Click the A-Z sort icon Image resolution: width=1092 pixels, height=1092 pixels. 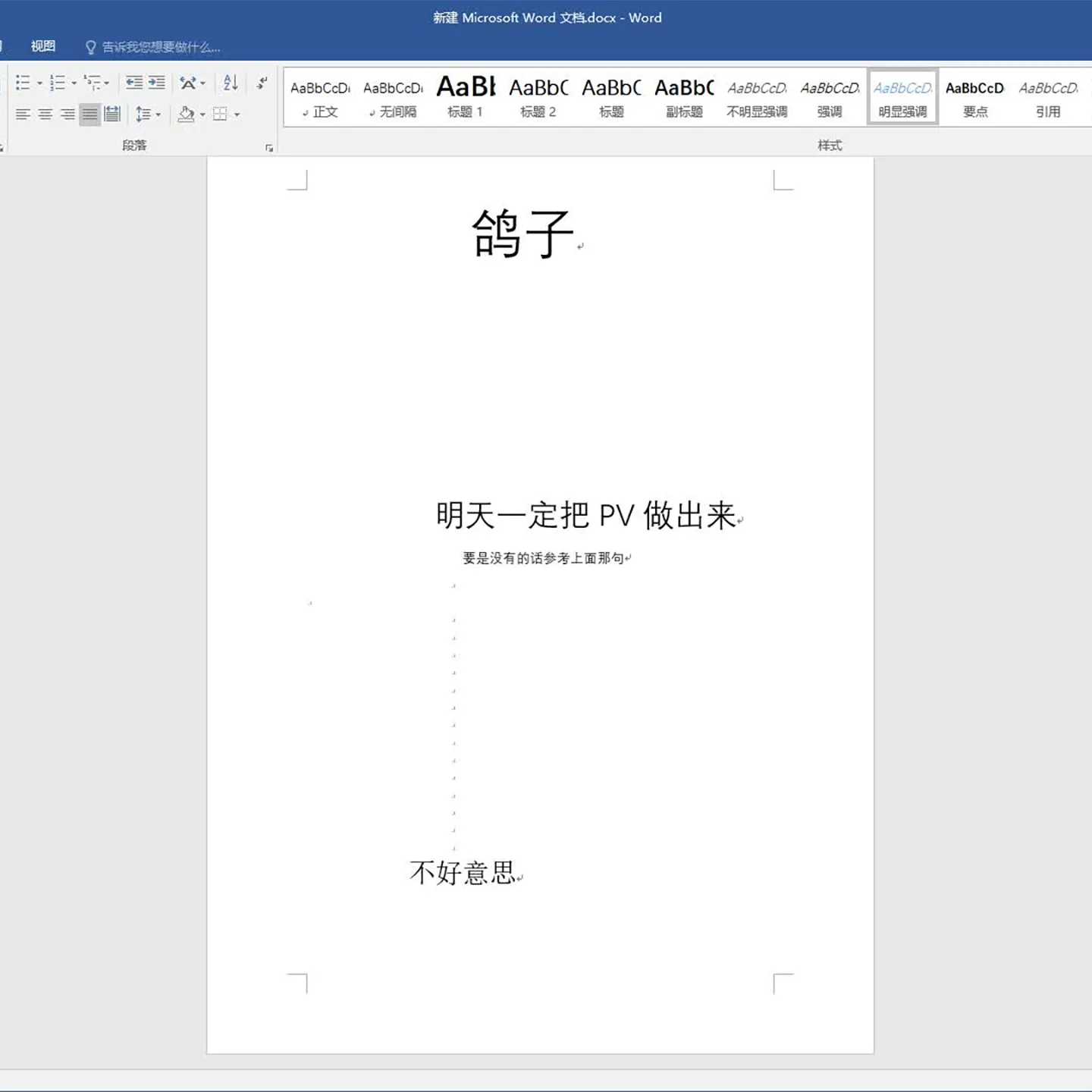tap(231, 83)
